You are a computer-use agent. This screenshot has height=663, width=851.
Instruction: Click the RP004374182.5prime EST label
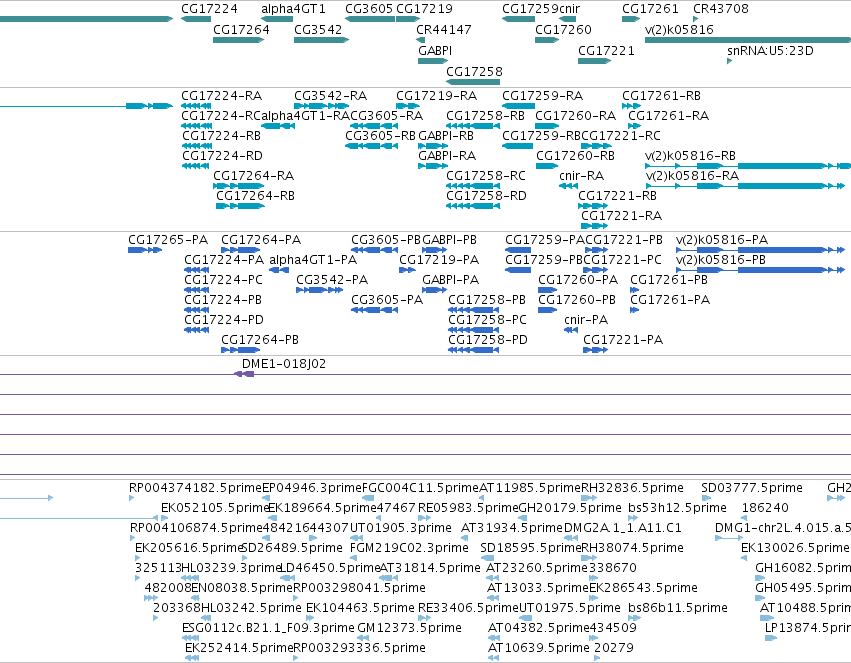[x=195, y=488]
